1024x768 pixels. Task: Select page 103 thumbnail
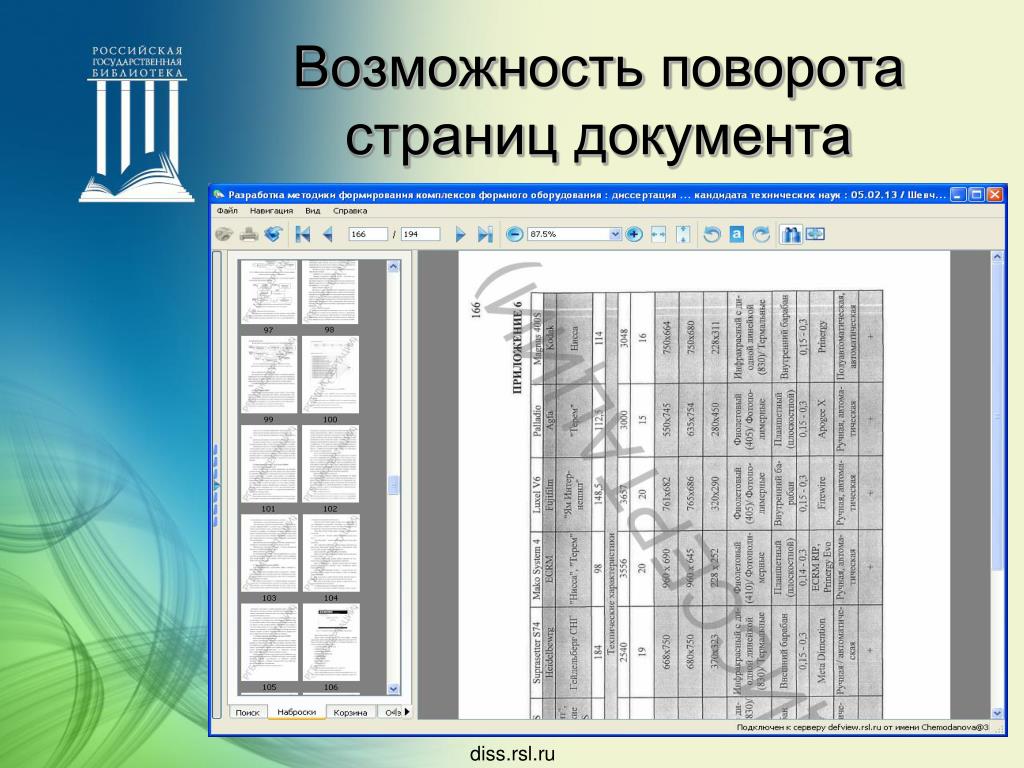(268, 553)
